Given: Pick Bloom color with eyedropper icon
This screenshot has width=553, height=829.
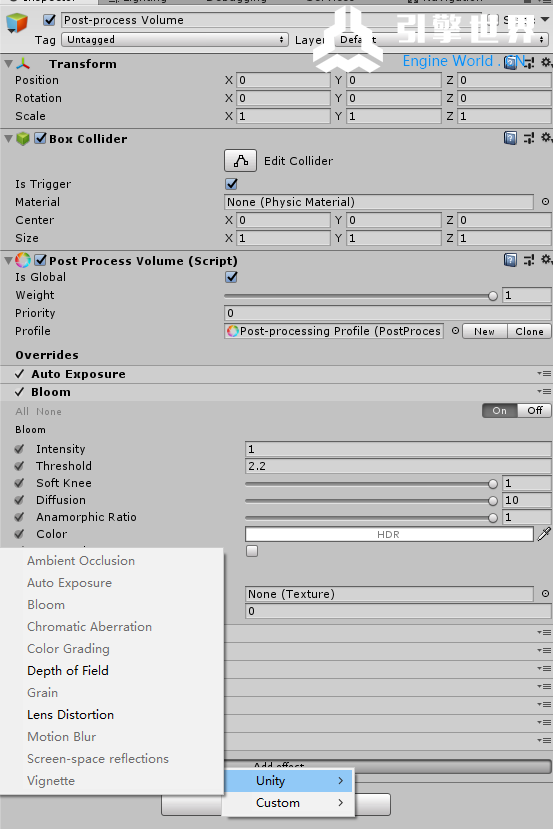Looking at the screenshot, I should click(x=544, y=534).
